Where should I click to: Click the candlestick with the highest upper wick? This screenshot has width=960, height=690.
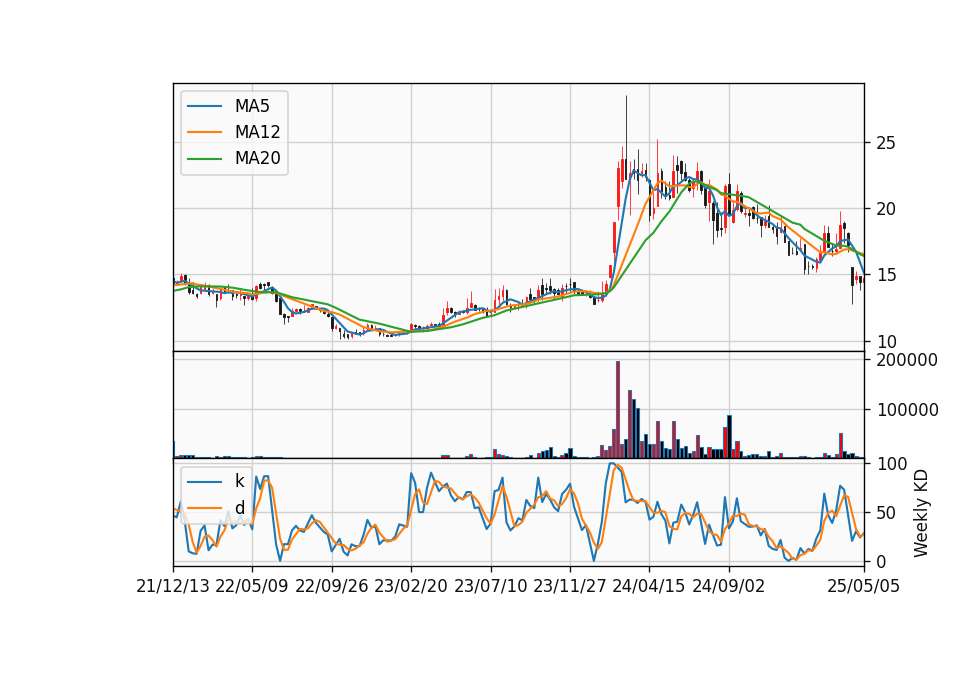626,140
